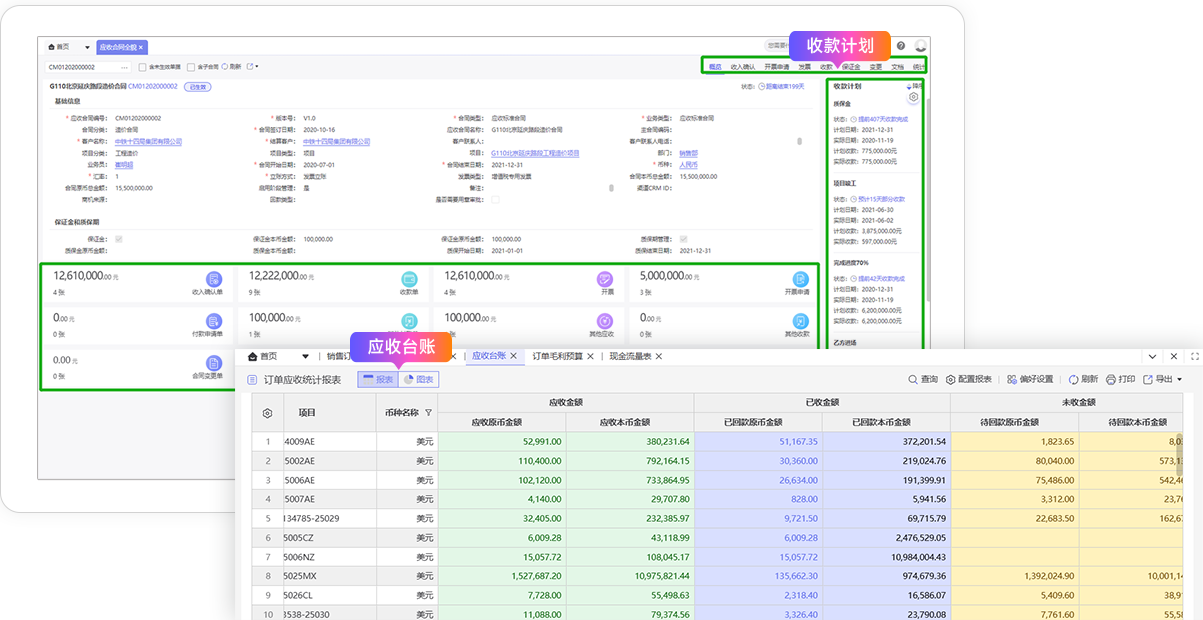This screenshot has height=620, width=1203.
Task: Open the 收入确认单 summary icon
Action: click(x=213, y=279)
